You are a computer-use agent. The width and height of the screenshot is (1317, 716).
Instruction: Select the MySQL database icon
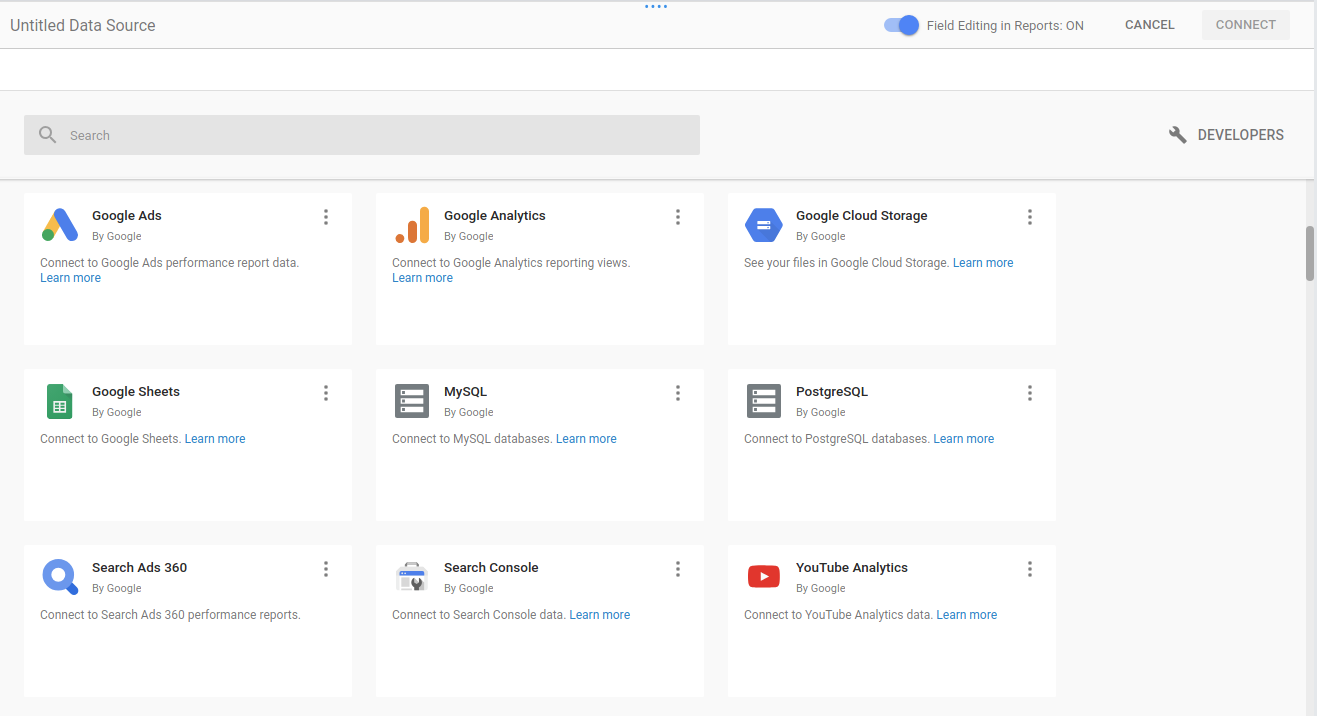click(412, 400)
